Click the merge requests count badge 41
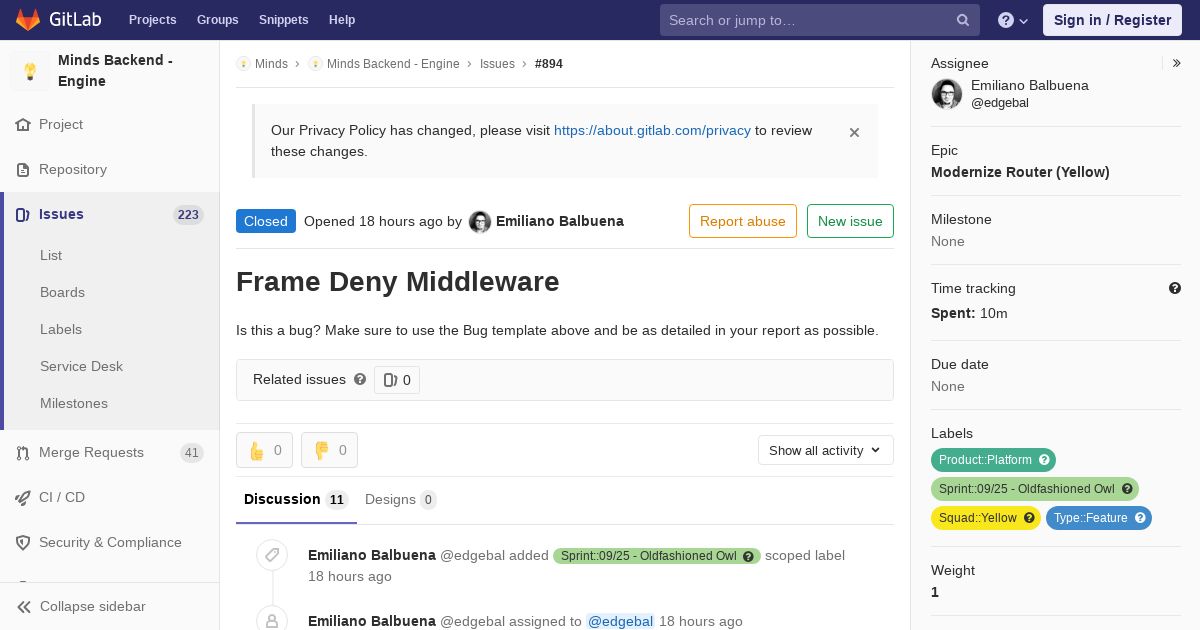The height and width of the screenshot is (630, 1200). (x=192, y=453)
